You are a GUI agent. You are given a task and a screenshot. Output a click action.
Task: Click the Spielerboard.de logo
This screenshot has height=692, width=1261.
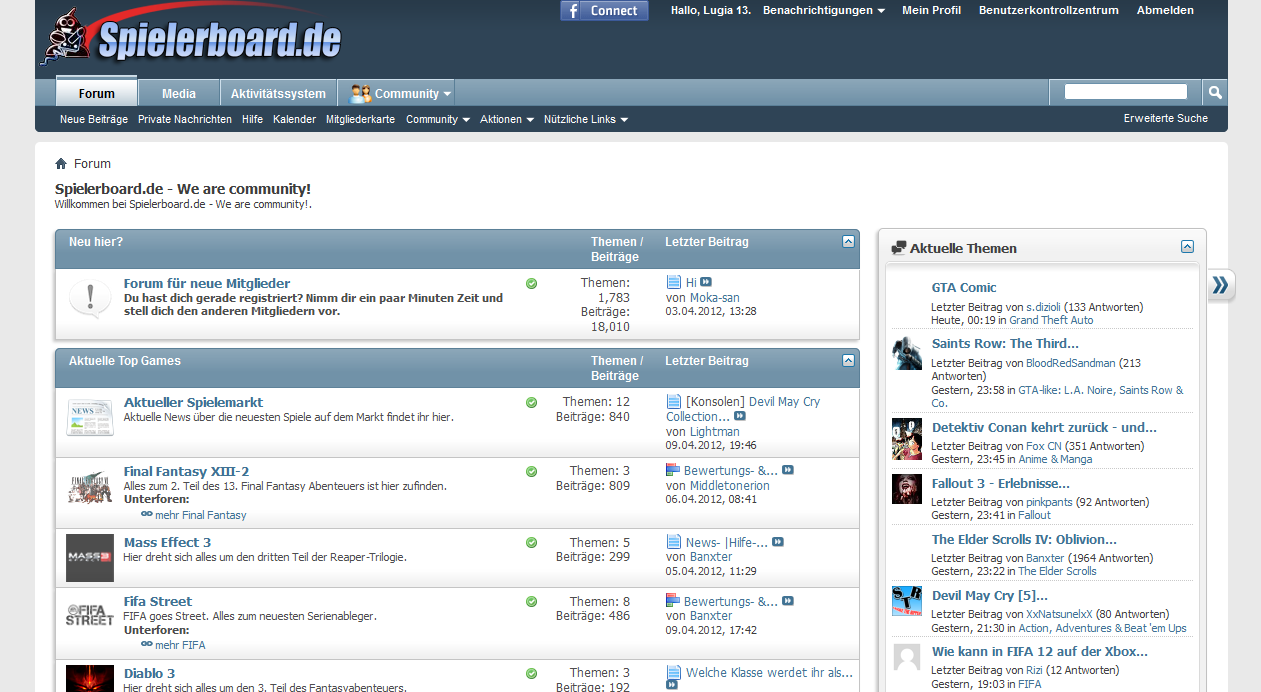point(192,37)
